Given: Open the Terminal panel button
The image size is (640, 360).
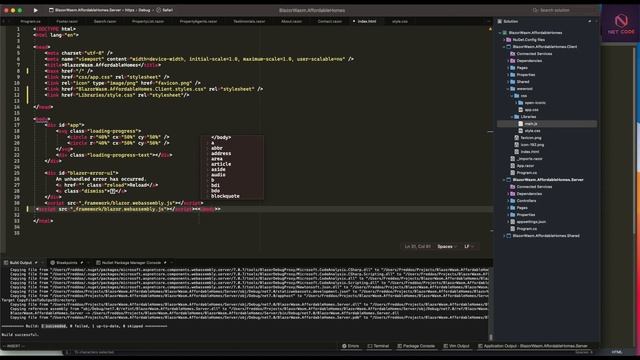Looking at the screenshot, I should click(378, 346).
